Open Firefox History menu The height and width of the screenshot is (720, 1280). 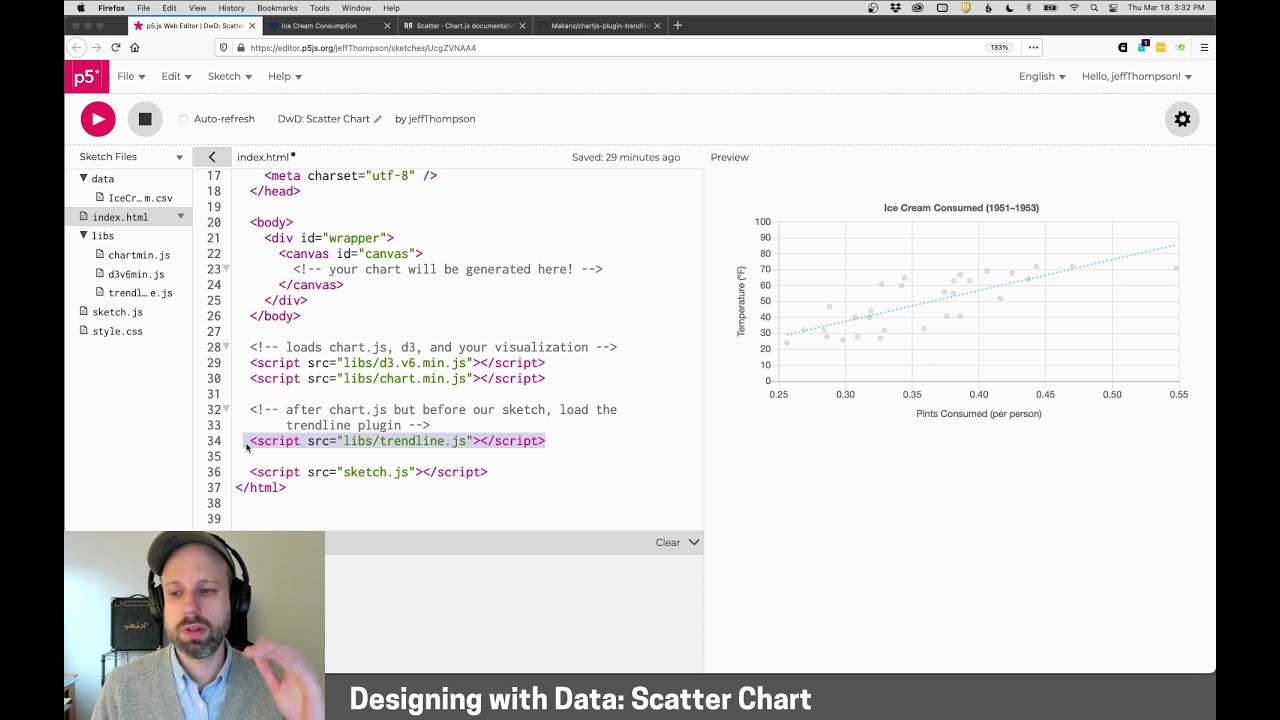coord(231,8)
